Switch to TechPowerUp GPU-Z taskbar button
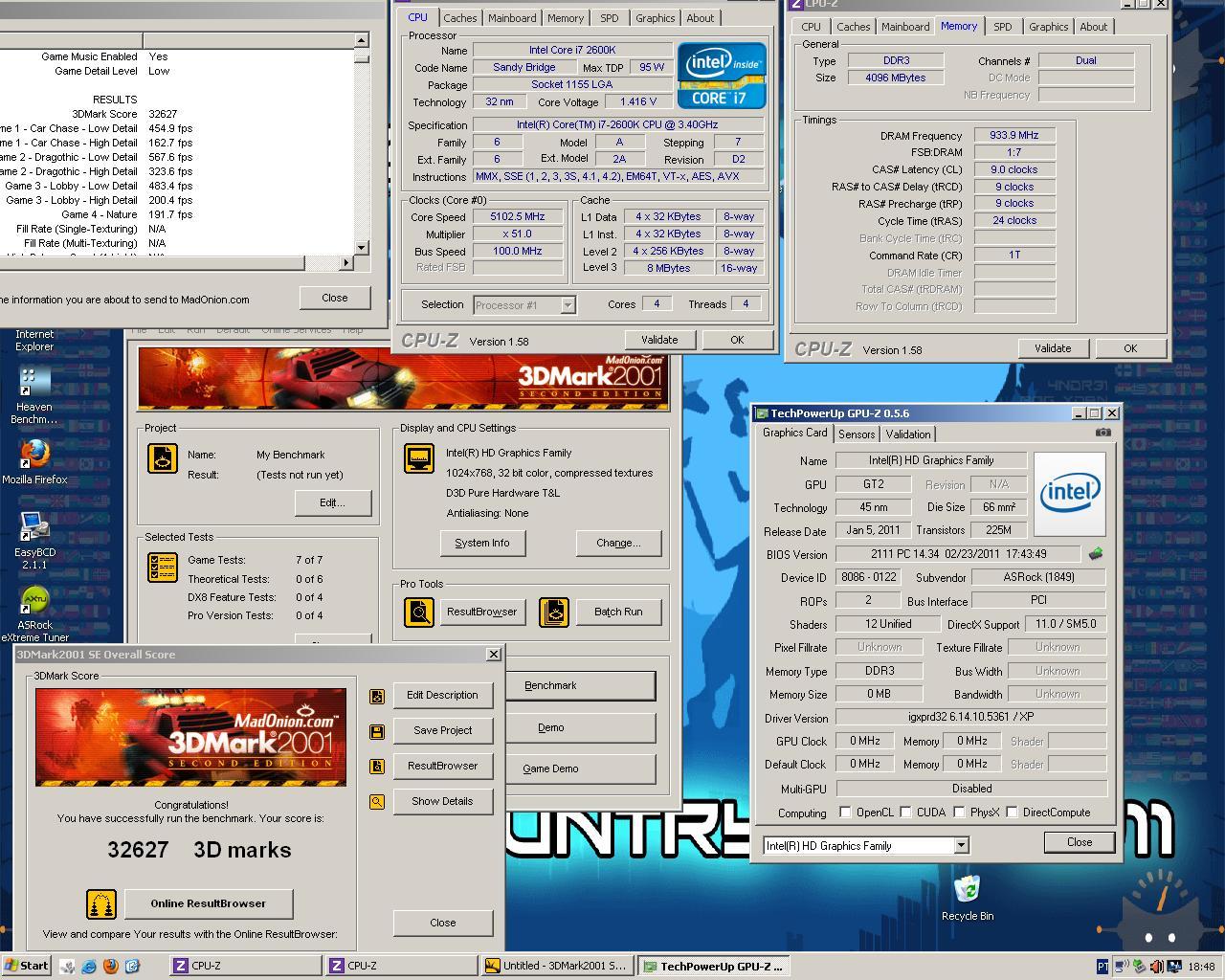Screen dimensions: 1225x980 point(713,966)
